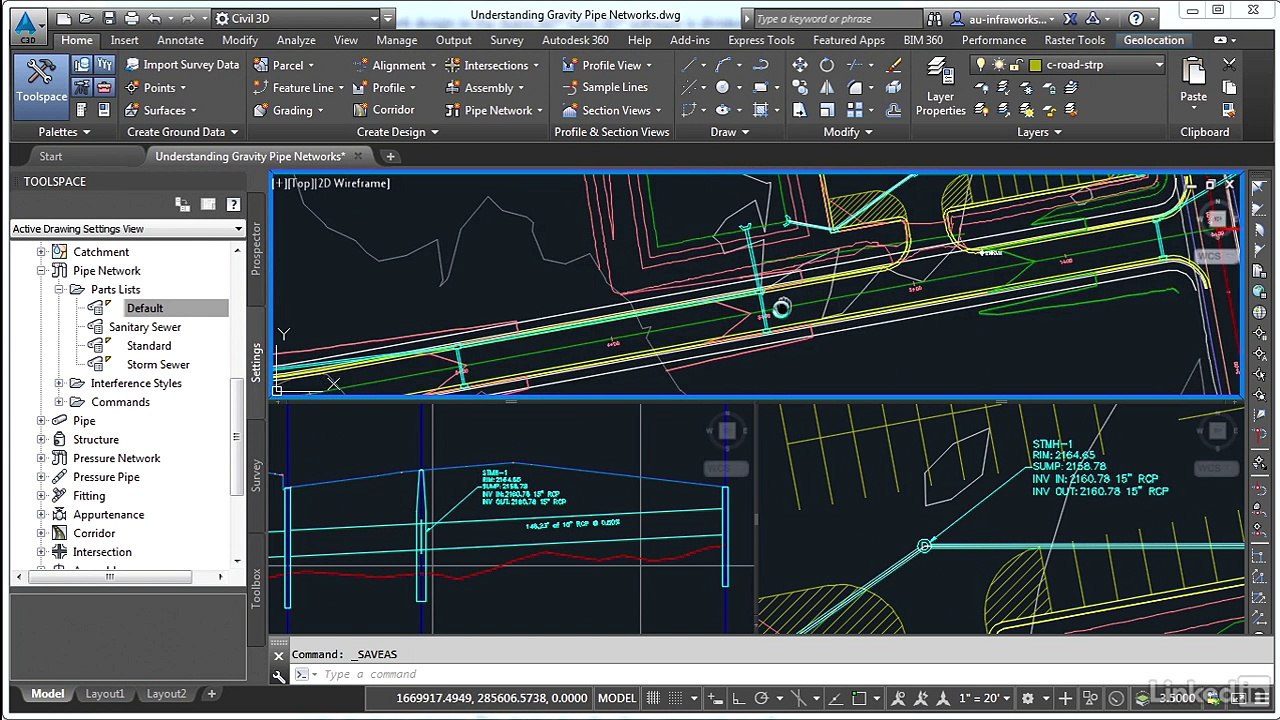The image size is (1280, 720).
Task: Click the Save icon in quick access toolbar
Action: pyautogui.click(x=110, y=18)
